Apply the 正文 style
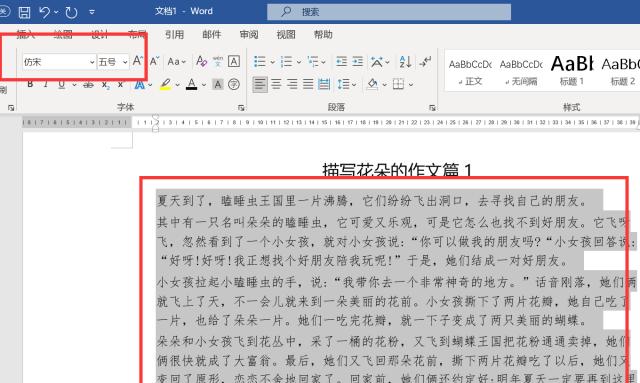The height and width of the screenshot is (383, 640). click(470, 72)
